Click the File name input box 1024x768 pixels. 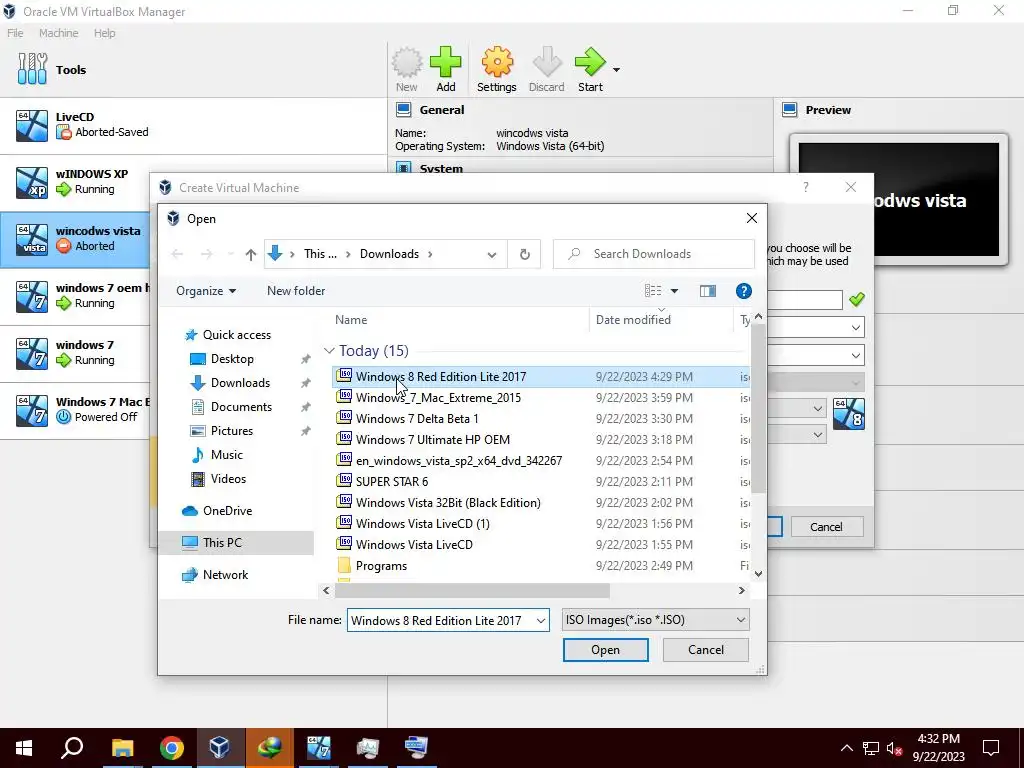tap(447, 620)
